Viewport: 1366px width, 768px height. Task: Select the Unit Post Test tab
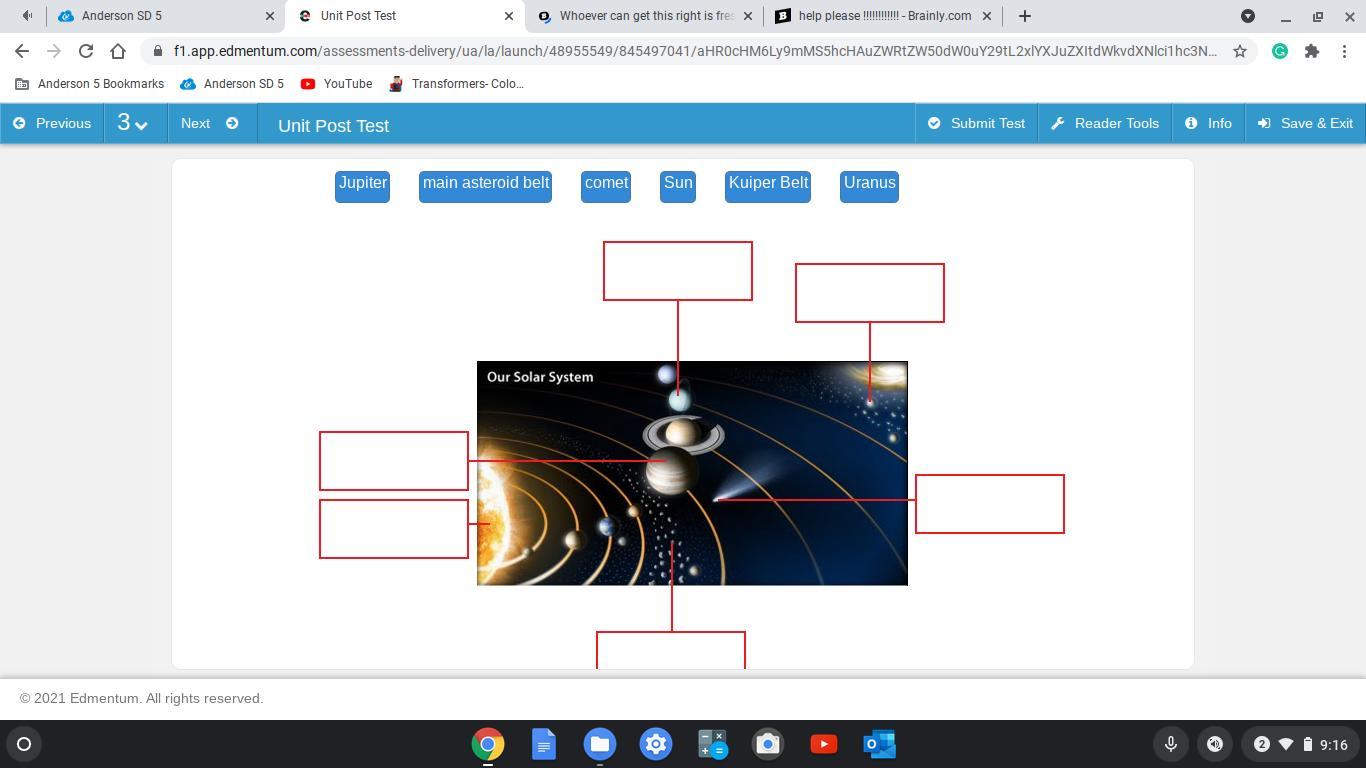click(x=404, y=16)
